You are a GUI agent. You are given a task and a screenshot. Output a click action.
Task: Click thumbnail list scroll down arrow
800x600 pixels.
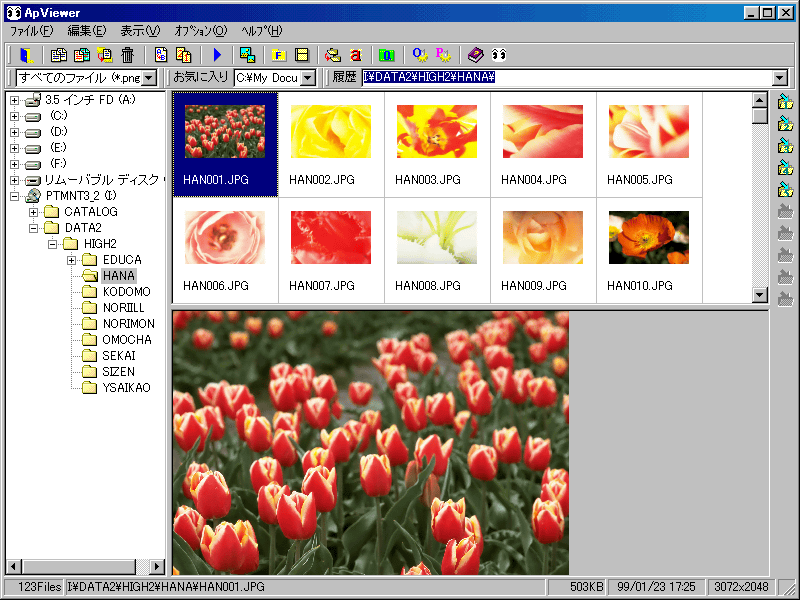click(760, 295)
